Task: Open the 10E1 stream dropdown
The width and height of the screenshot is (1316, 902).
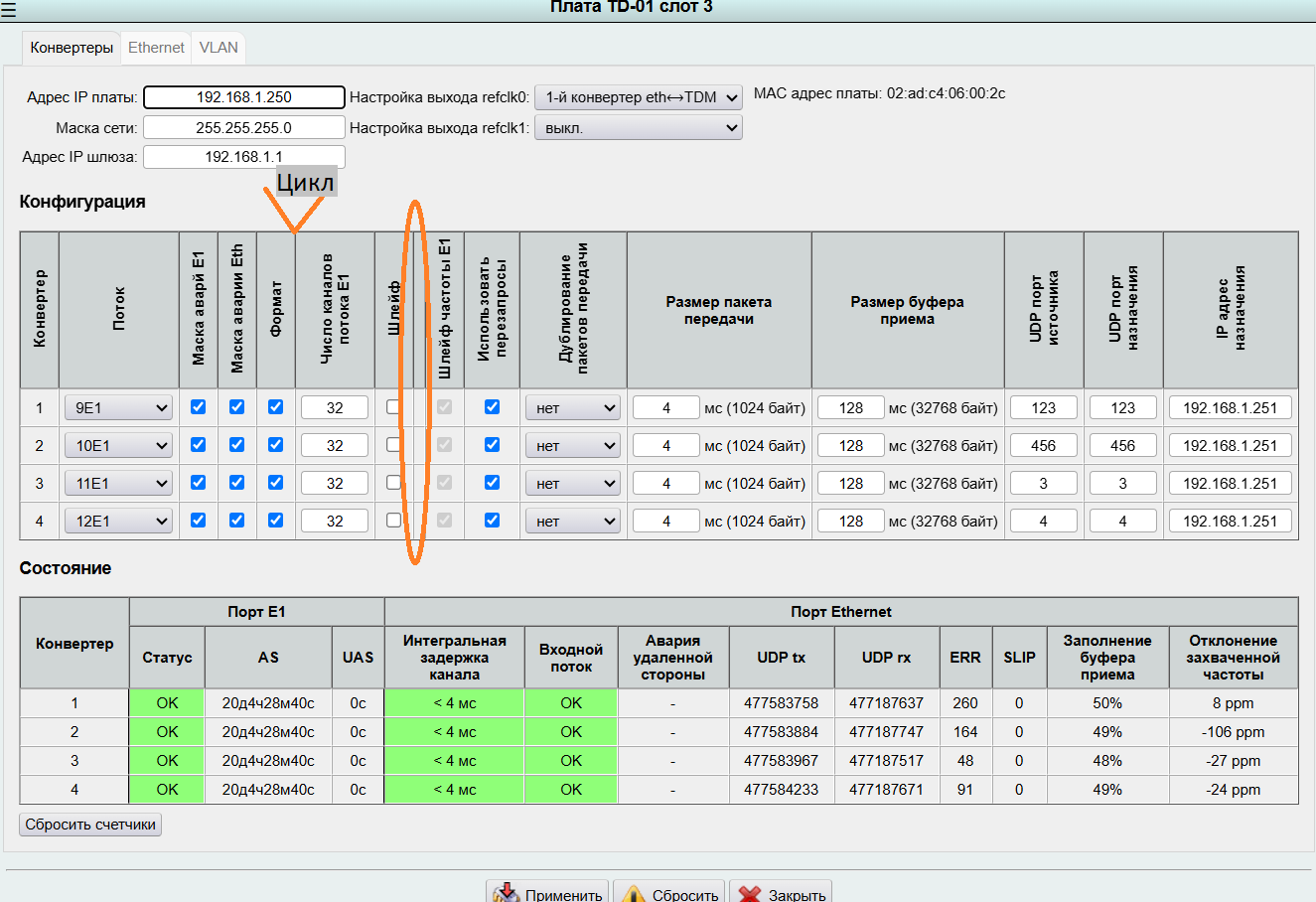Action: tap(118, 446)
